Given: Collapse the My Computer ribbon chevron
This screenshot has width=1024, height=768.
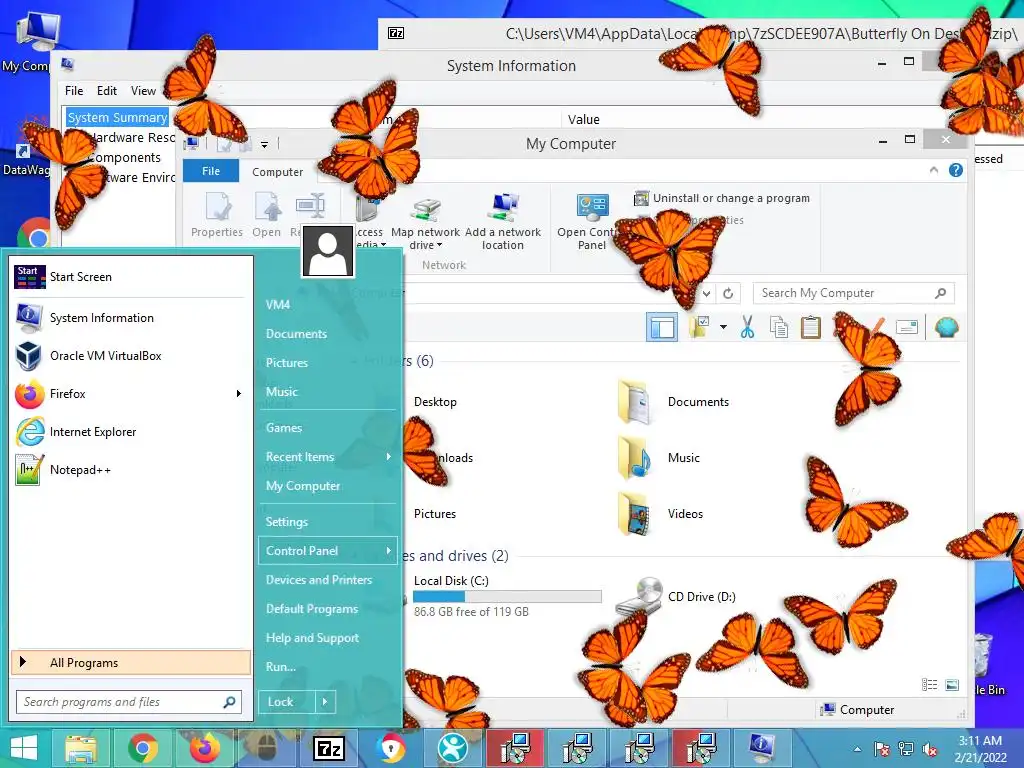Looking at the screenshot, I should click(934, 170).
